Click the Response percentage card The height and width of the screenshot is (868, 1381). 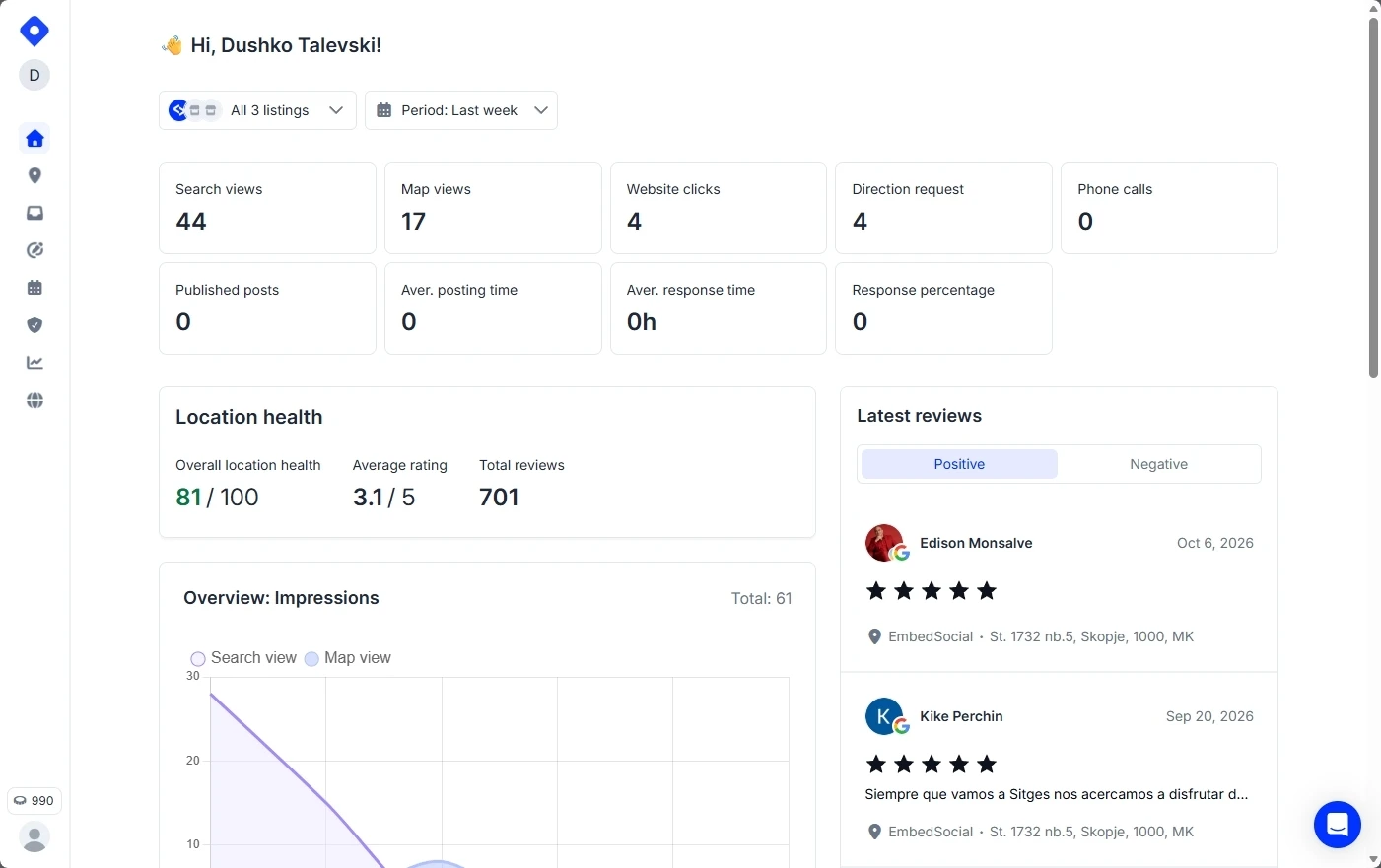[x=943, y=308]
